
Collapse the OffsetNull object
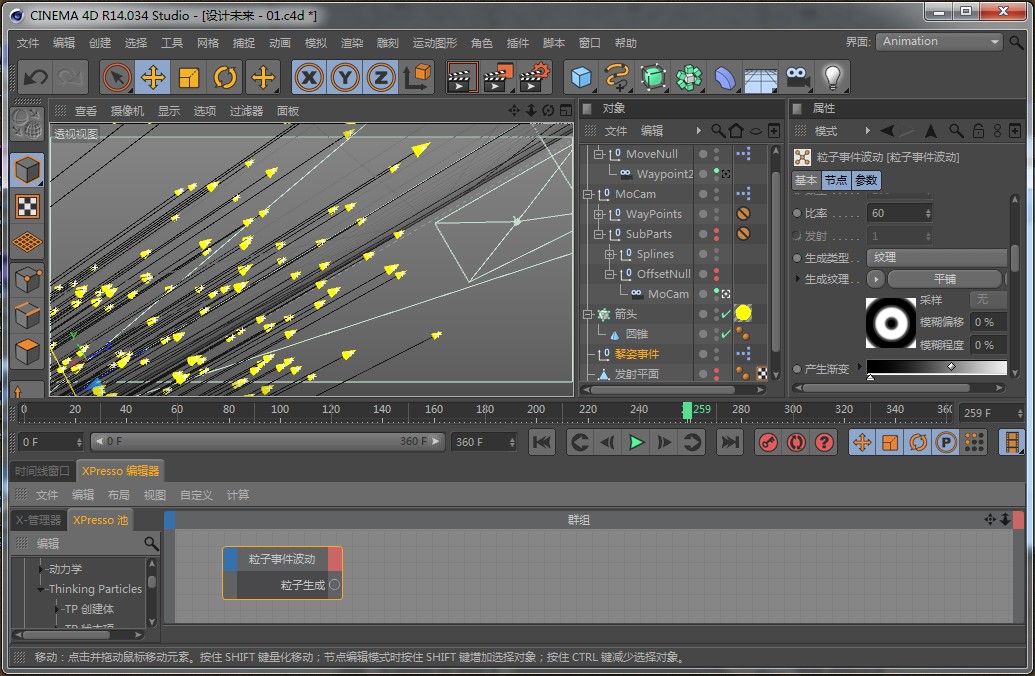coord(609,274)
